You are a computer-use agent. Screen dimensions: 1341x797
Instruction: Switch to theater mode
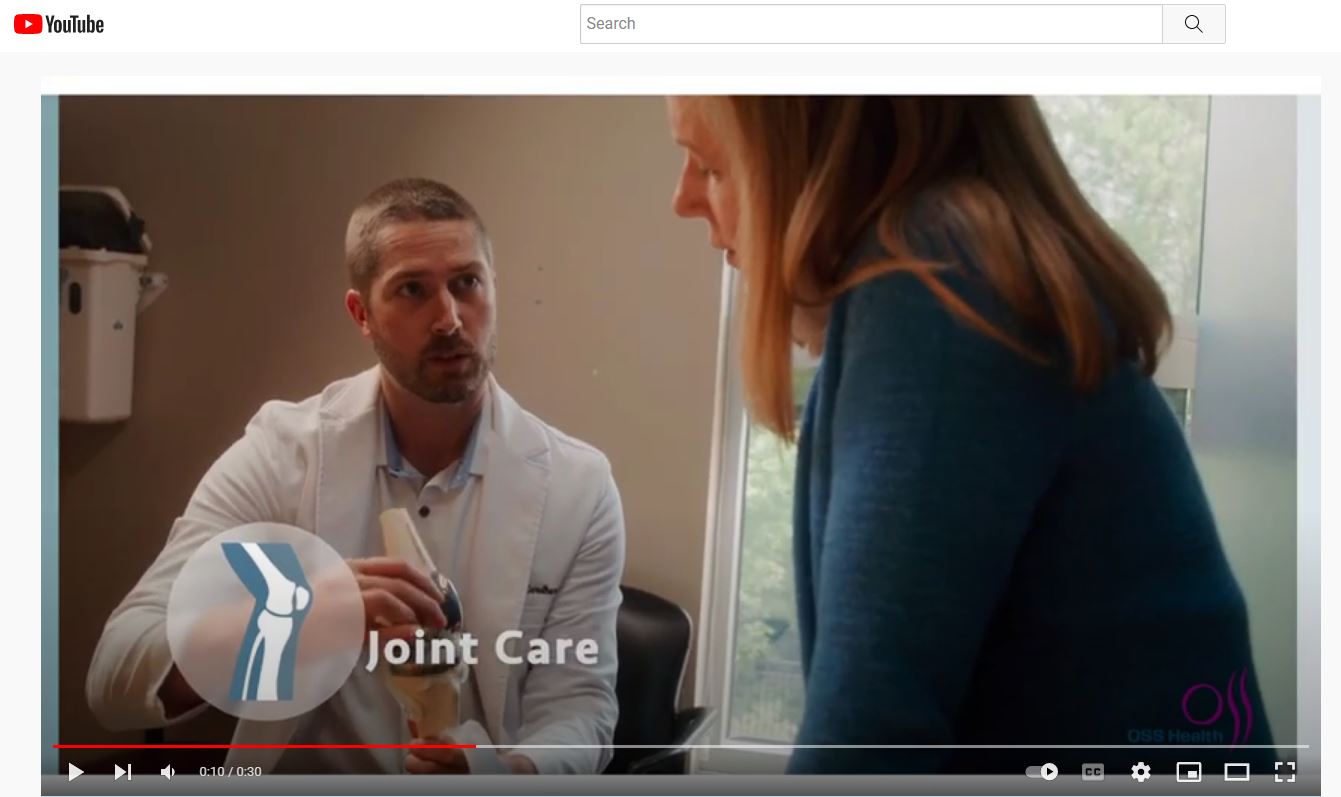(1237, 772)
